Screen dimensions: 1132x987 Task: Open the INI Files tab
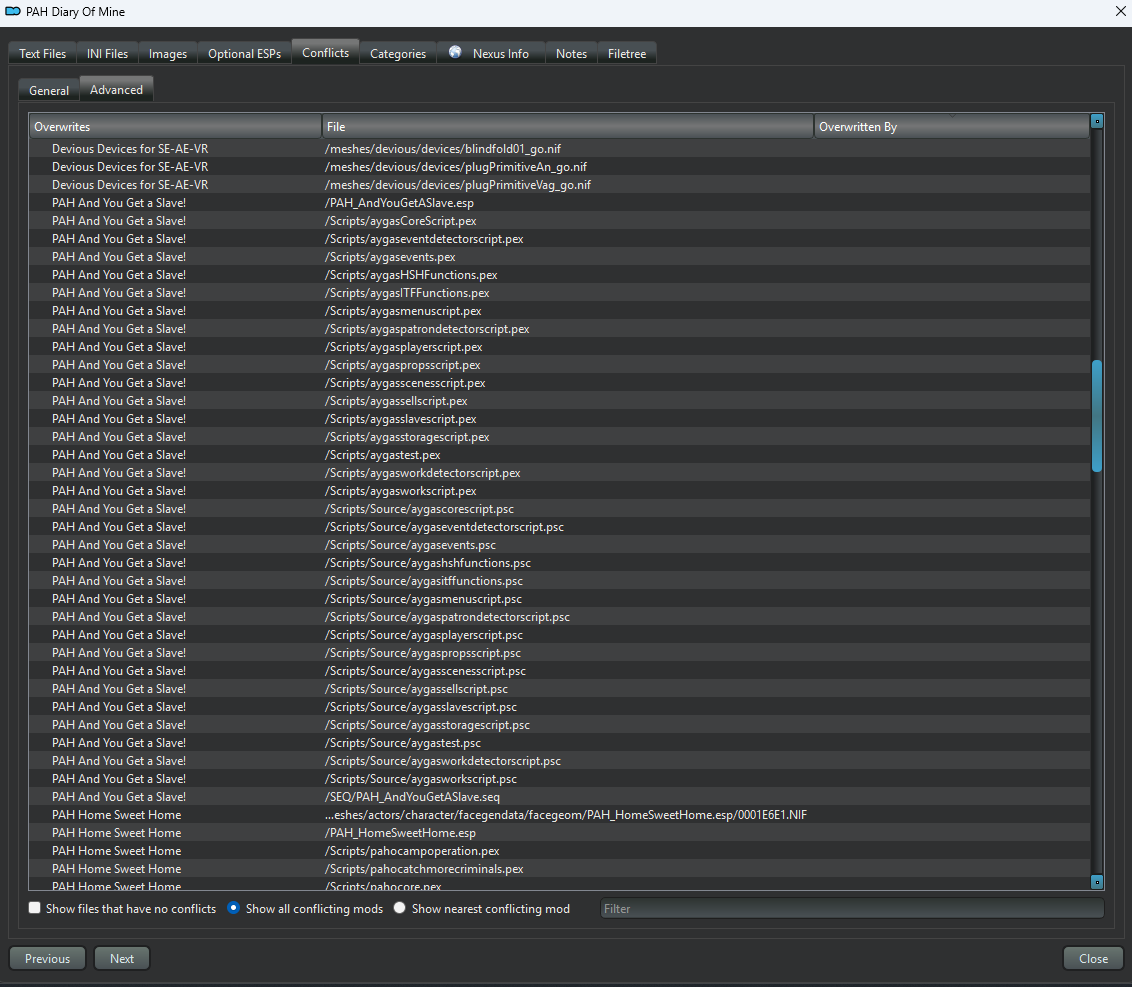click(107, 53)
